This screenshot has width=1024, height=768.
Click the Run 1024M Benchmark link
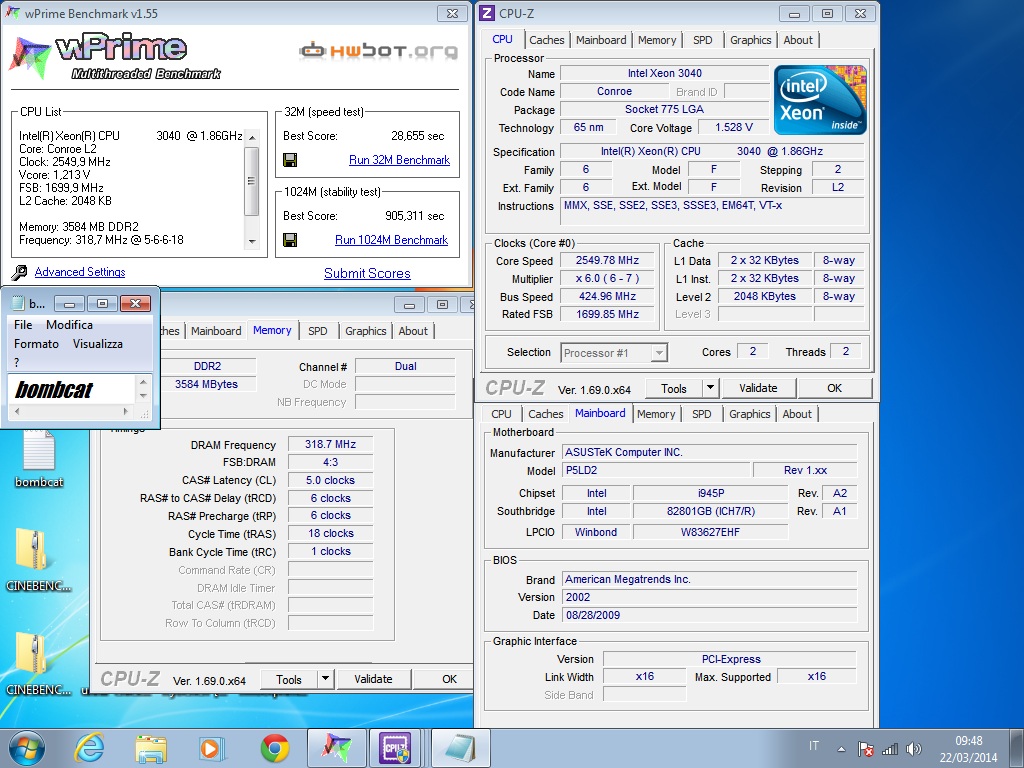tap(391, 240)
